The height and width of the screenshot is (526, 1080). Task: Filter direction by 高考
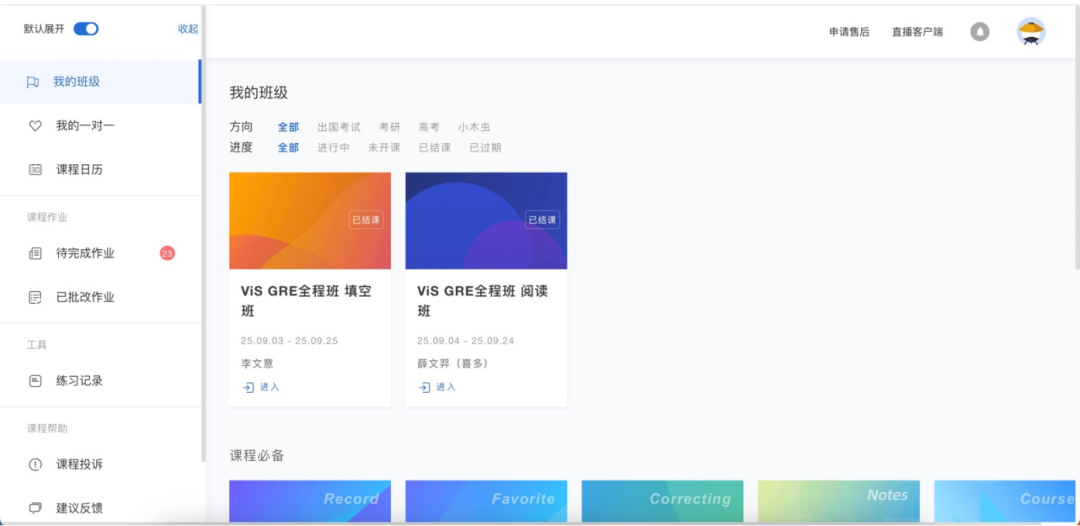pyautogui.click(x=429, y=127)
